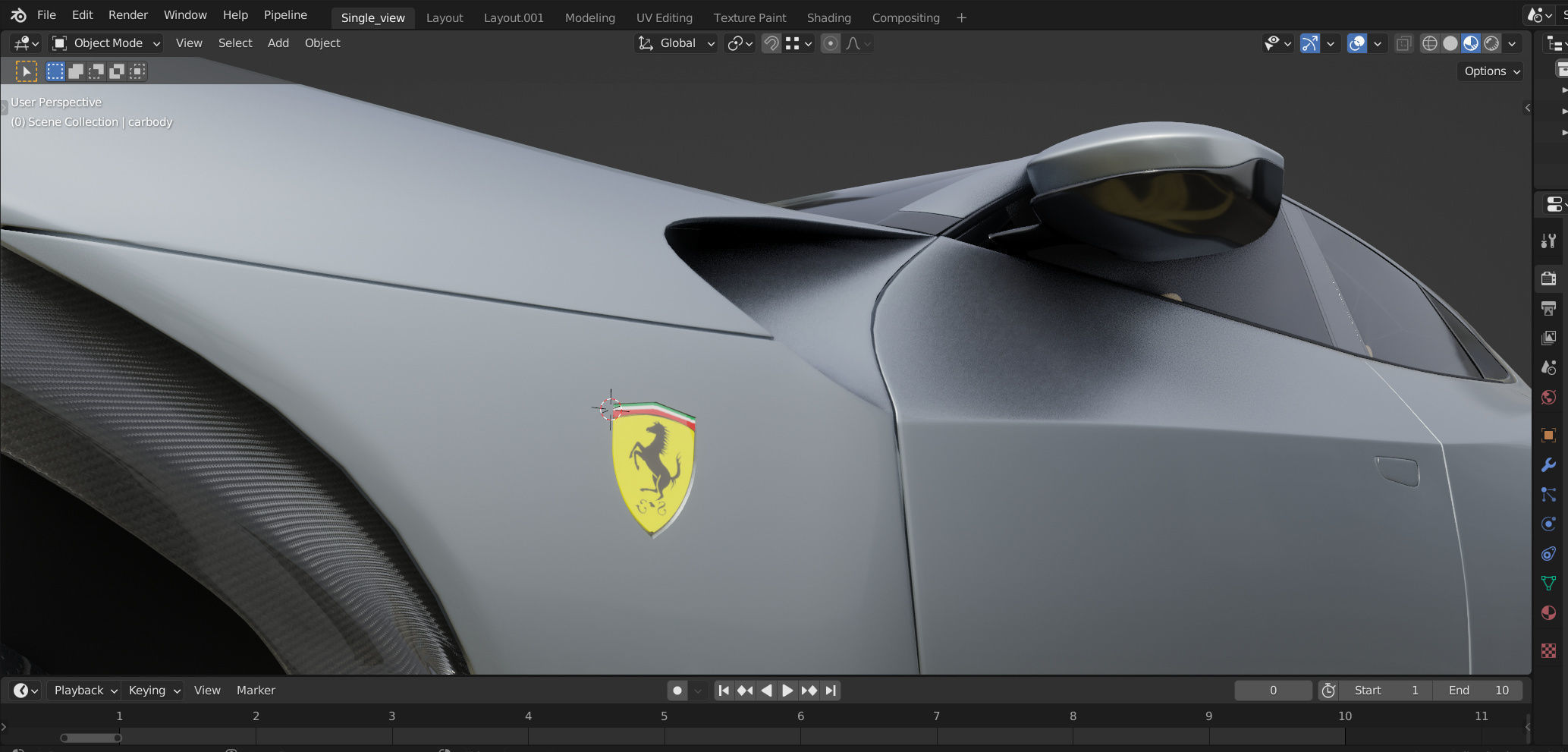
Task: Open the World Properties globe tab
Action: pos(1549,398)
